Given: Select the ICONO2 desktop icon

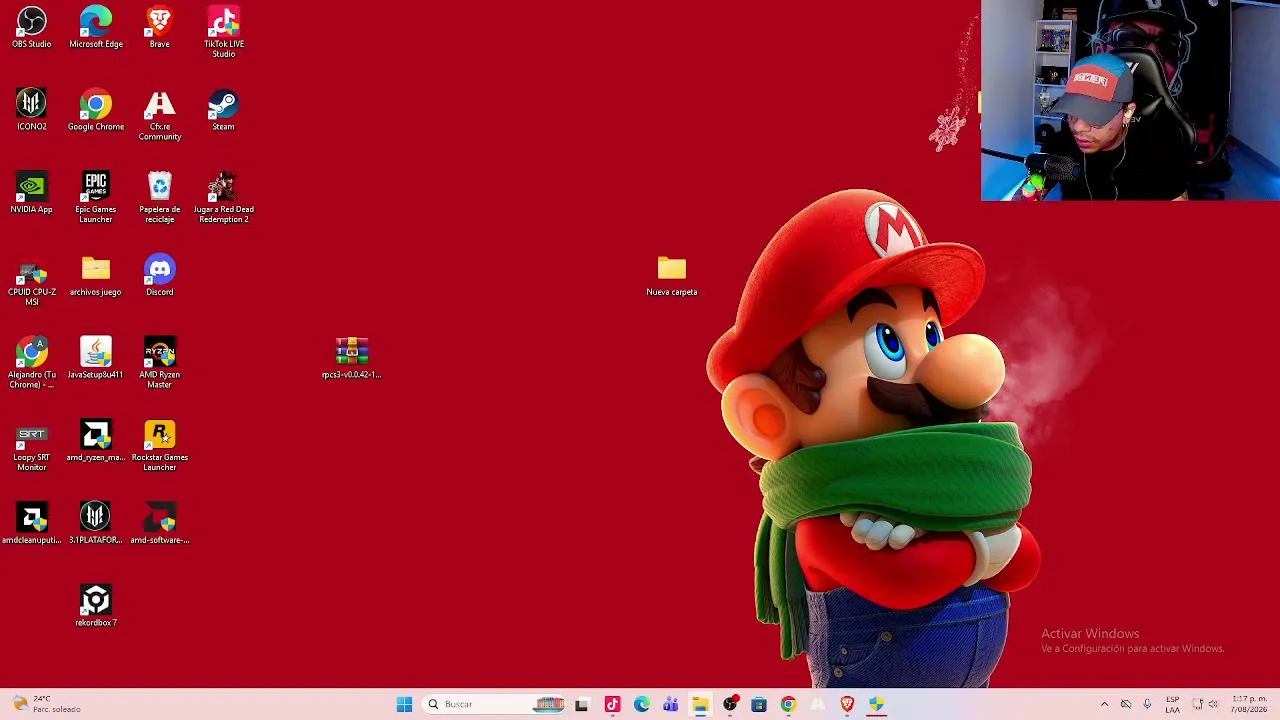Looking at the screenshot, I should tap(32, 110).
